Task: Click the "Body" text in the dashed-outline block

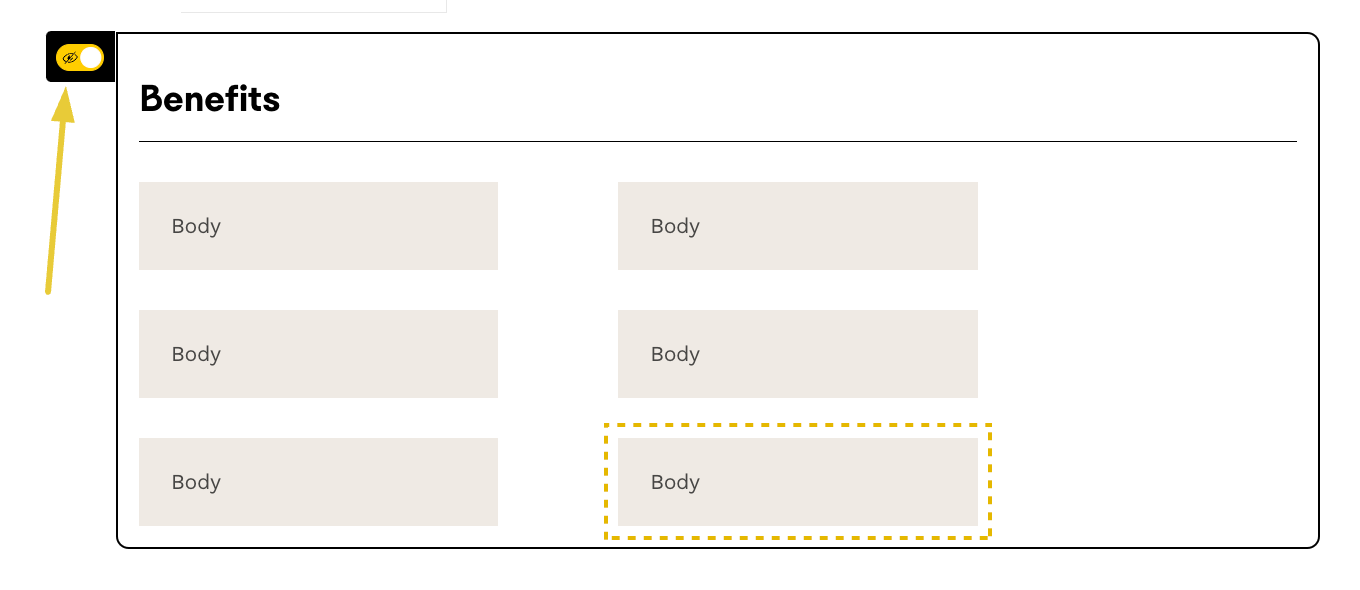Action: [x=675, y=482]
